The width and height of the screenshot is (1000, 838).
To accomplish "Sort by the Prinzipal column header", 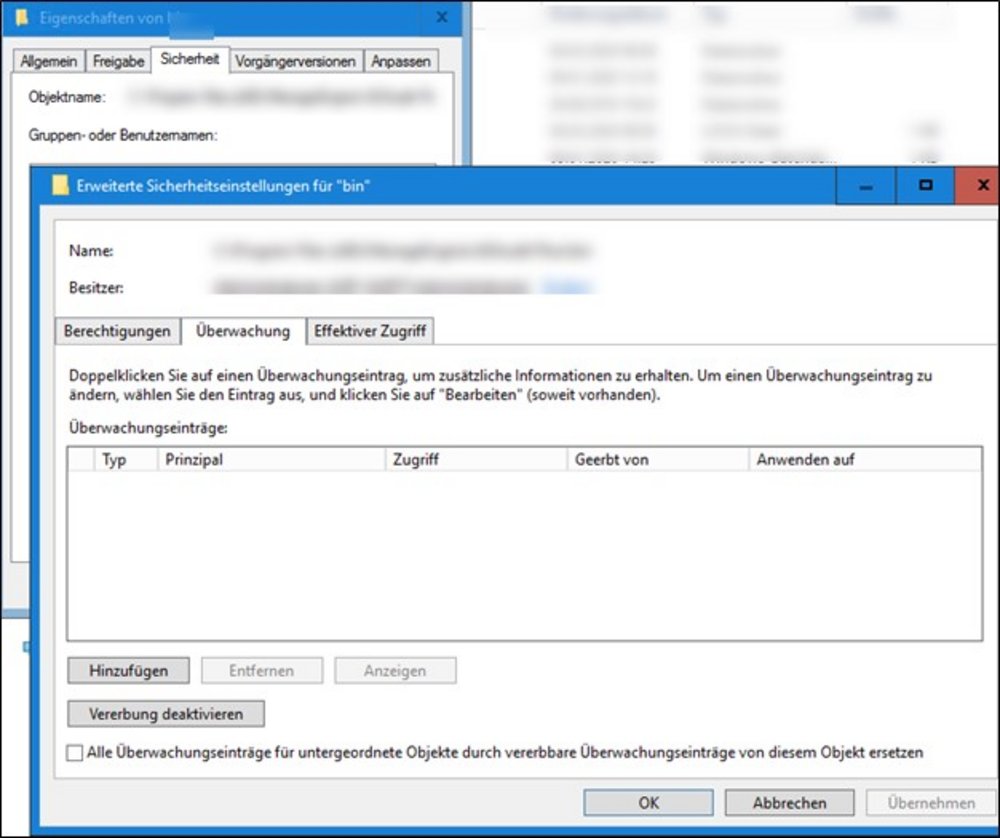I will click(x=270, y=460).
